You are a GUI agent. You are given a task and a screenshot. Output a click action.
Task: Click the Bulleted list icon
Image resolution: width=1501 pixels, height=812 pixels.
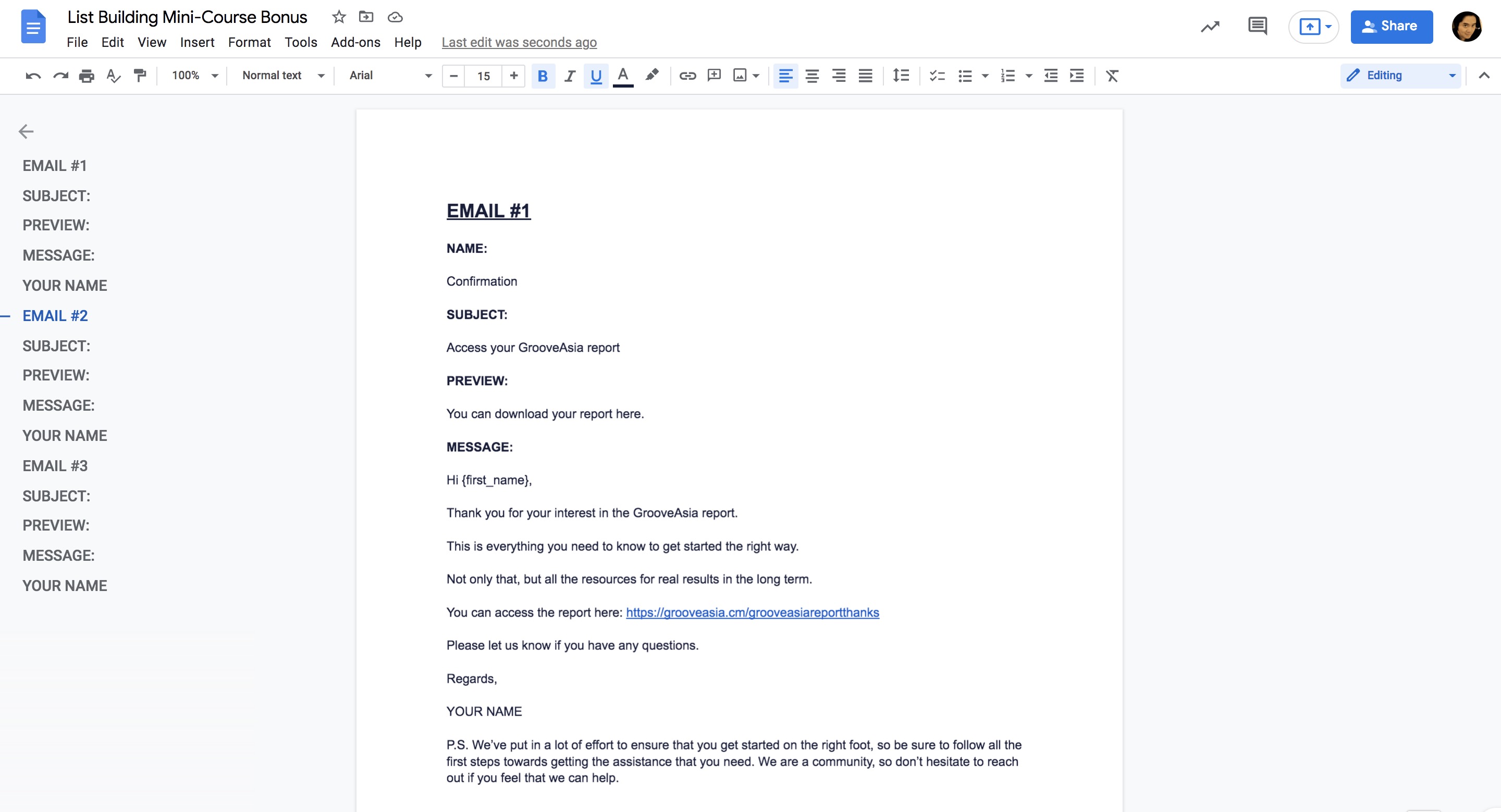coord(965,76)
